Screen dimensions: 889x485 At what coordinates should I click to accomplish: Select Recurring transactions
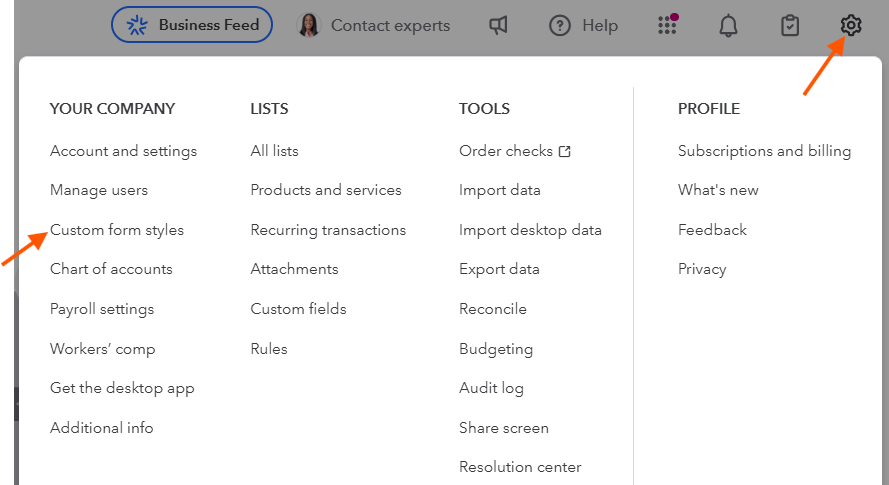(x=328, y=230)
